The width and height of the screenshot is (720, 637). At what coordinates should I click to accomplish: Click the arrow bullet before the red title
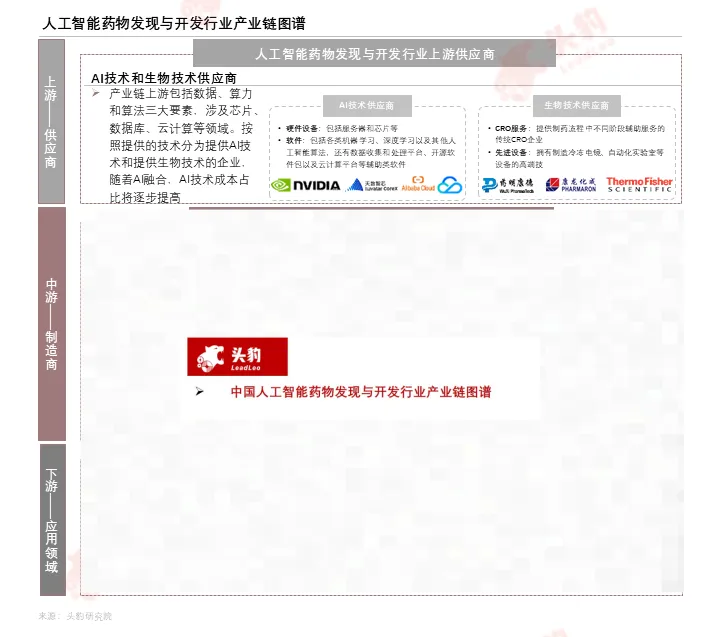(x=200, y=392)
